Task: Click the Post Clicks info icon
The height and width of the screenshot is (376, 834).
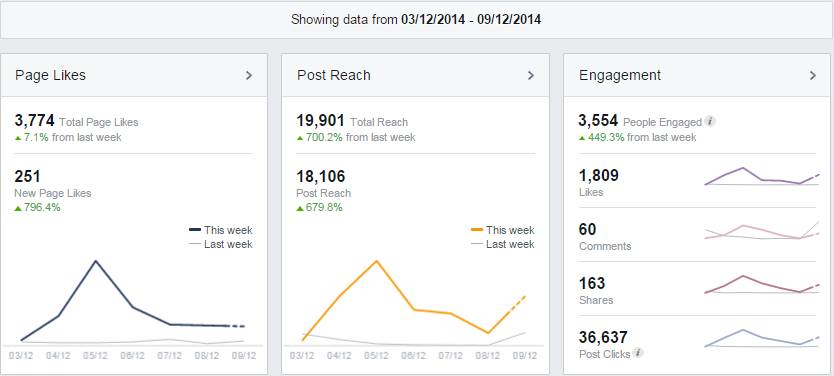Action: coord(638,353)
